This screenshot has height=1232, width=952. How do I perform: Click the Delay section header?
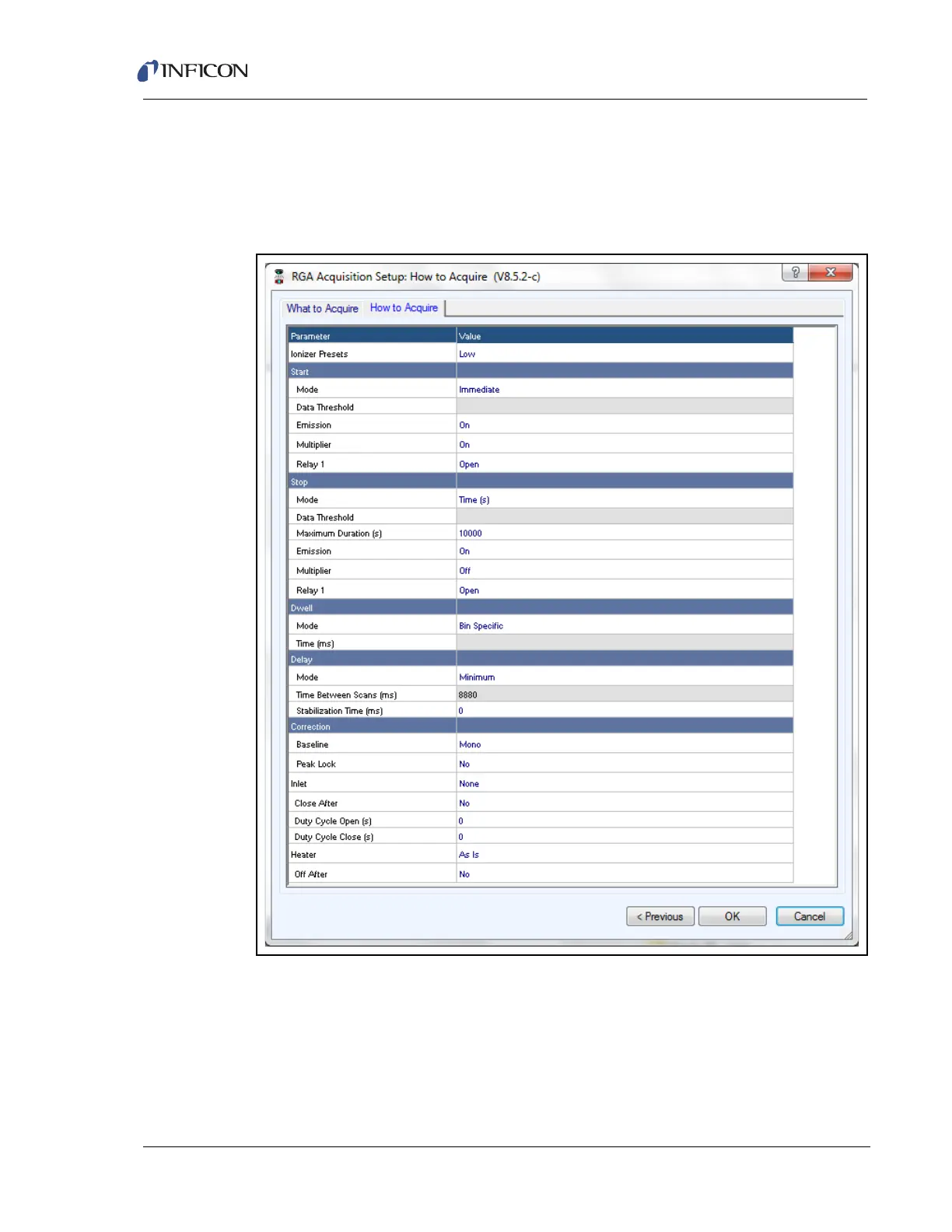tap(541, 659)
